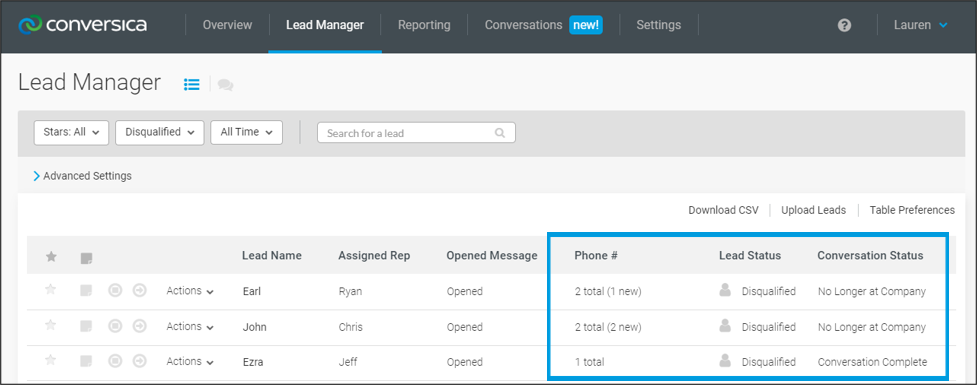Click the star column header icon

51,256
